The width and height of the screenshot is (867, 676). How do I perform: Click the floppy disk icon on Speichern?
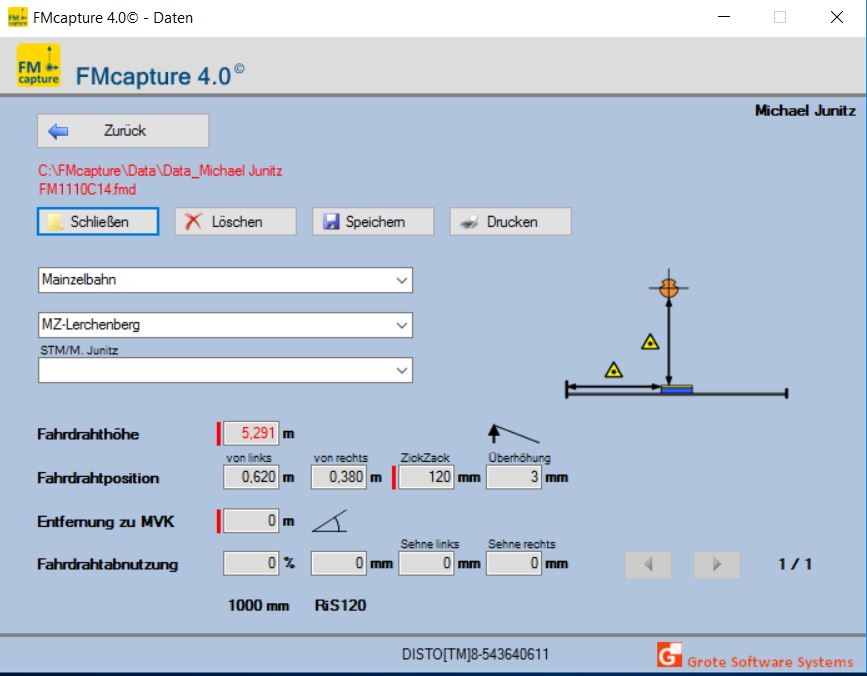coord(331,222)
